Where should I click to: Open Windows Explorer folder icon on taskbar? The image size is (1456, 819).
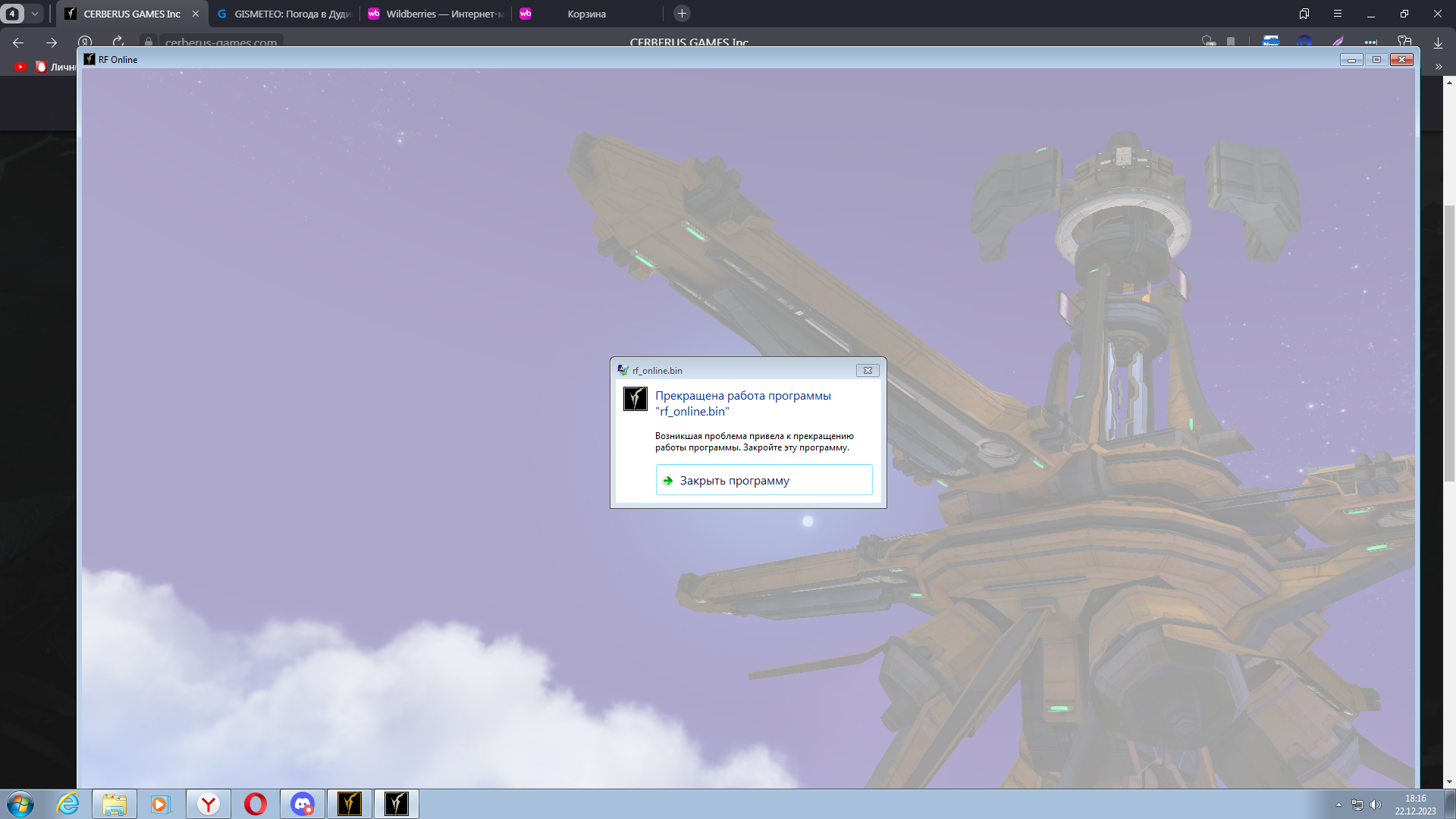point(115,804)
